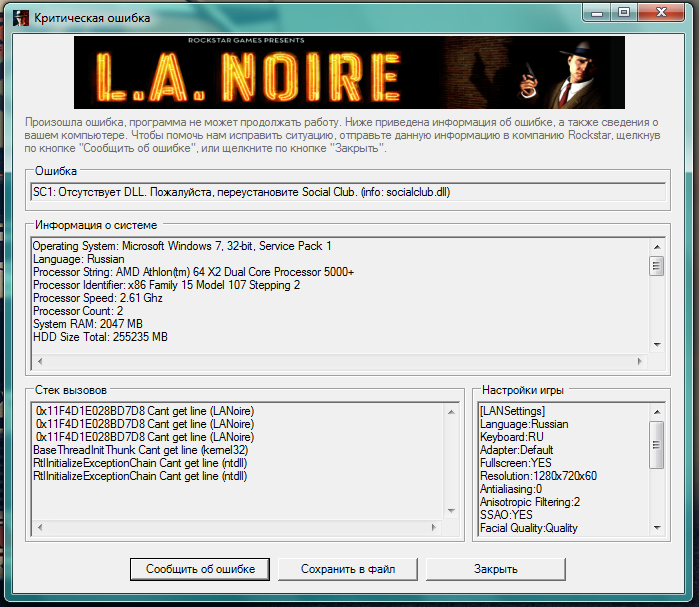Select 'Processor String: AMD Athlon' line

coord(193,272)
